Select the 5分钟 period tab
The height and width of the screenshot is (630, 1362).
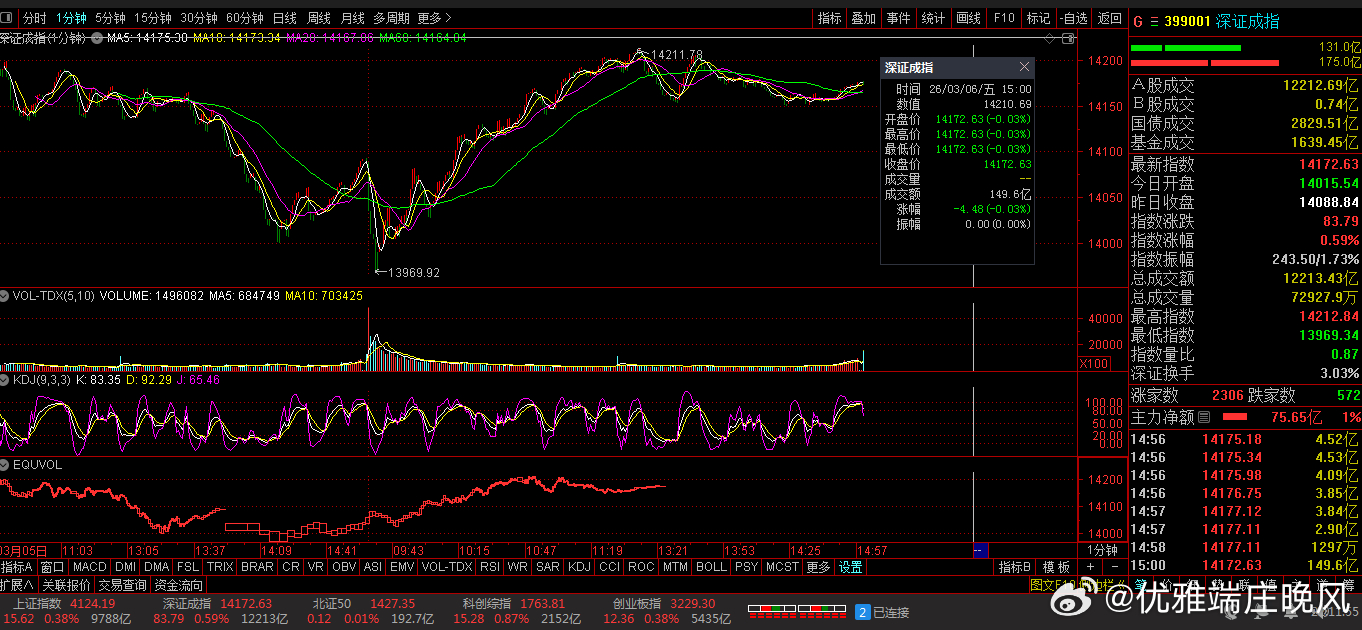pyautogui.click(x=110, y=18)
